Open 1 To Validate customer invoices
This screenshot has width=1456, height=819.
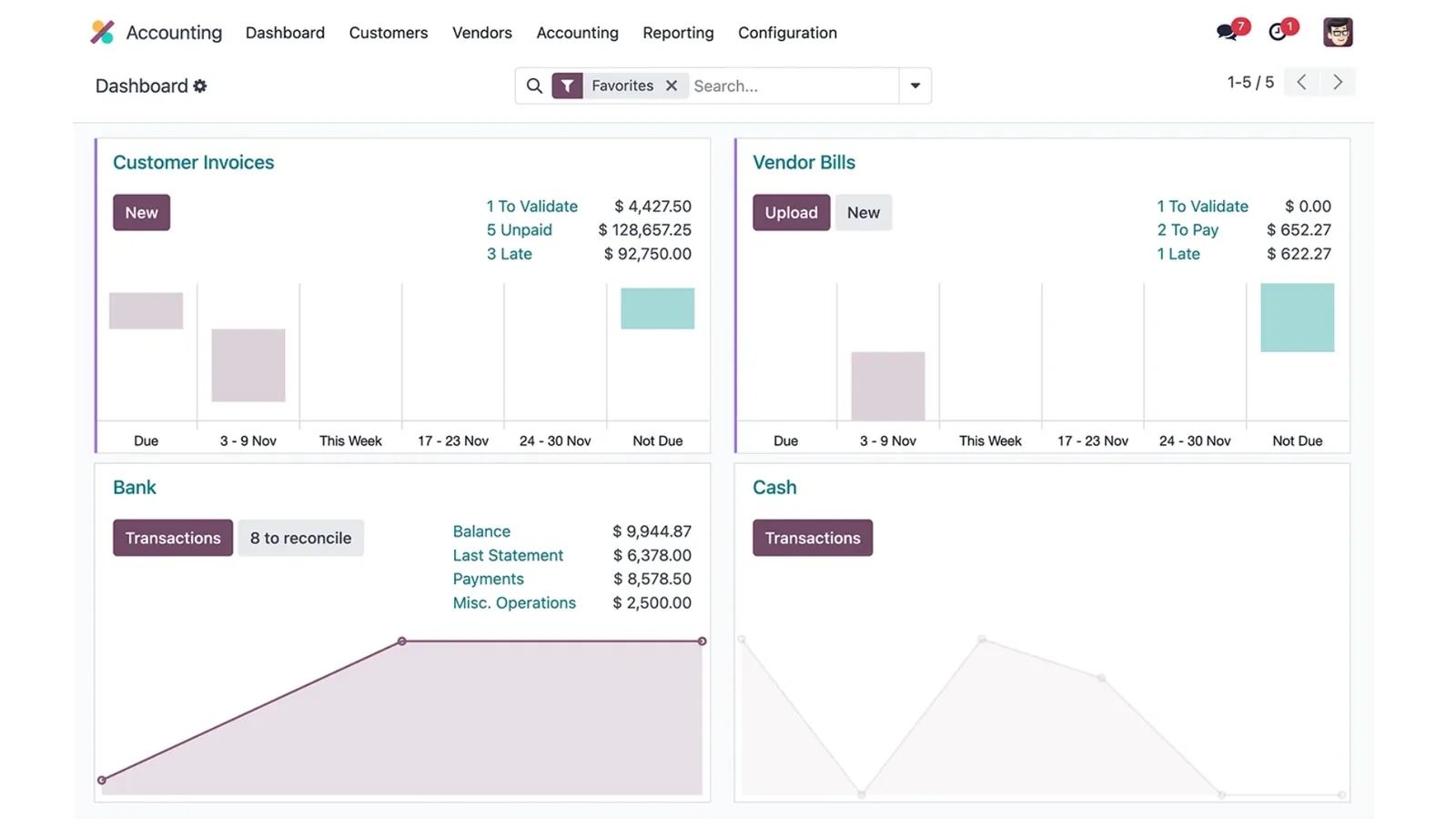531,207
